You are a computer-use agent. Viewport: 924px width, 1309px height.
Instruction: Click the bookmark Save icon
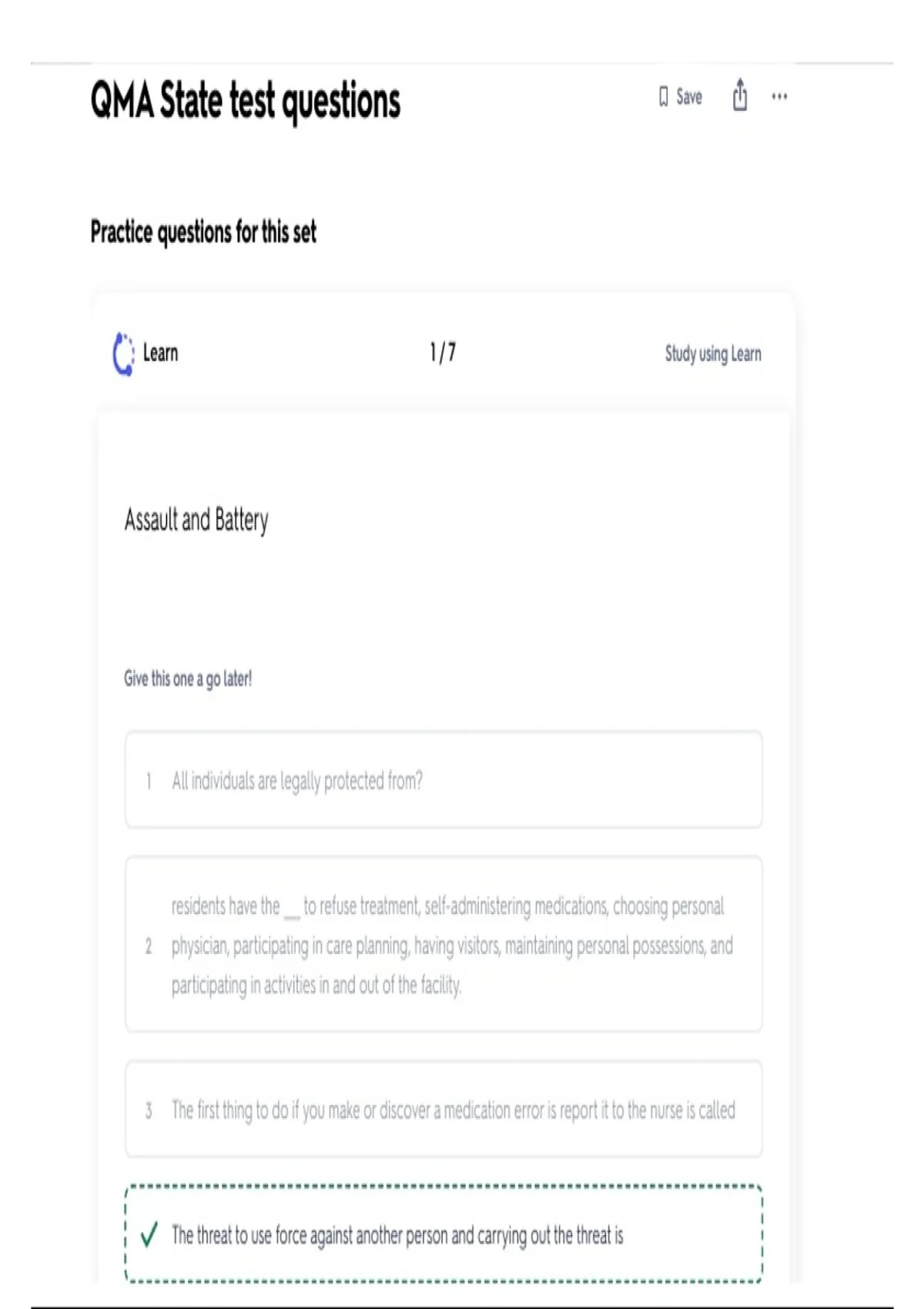point(663,97)
